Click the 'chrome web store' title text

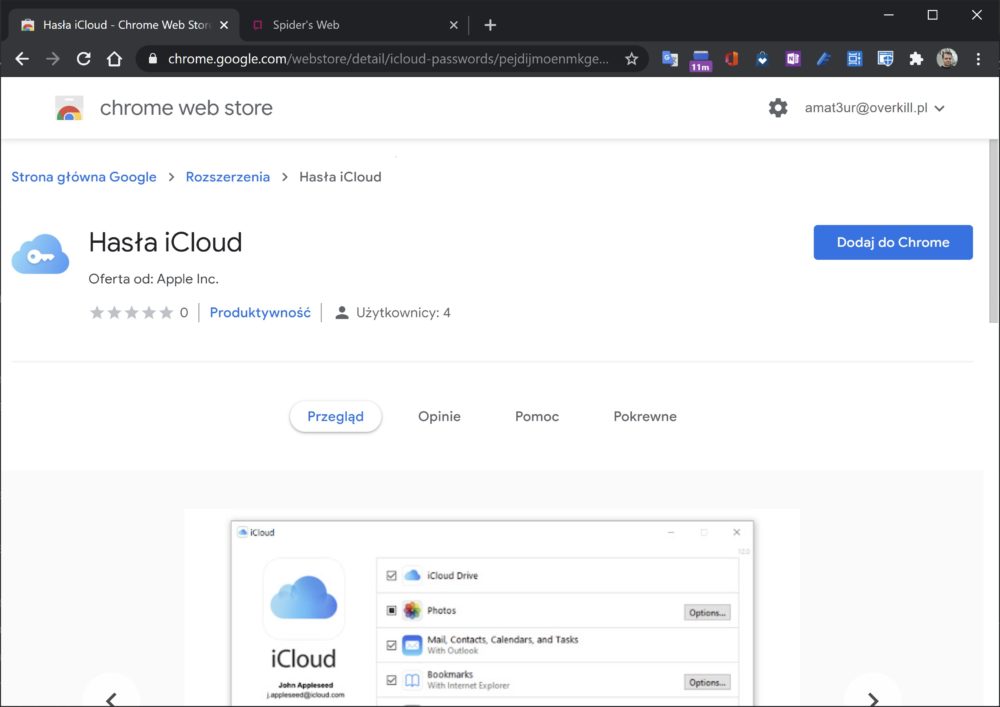click(186, 108)
